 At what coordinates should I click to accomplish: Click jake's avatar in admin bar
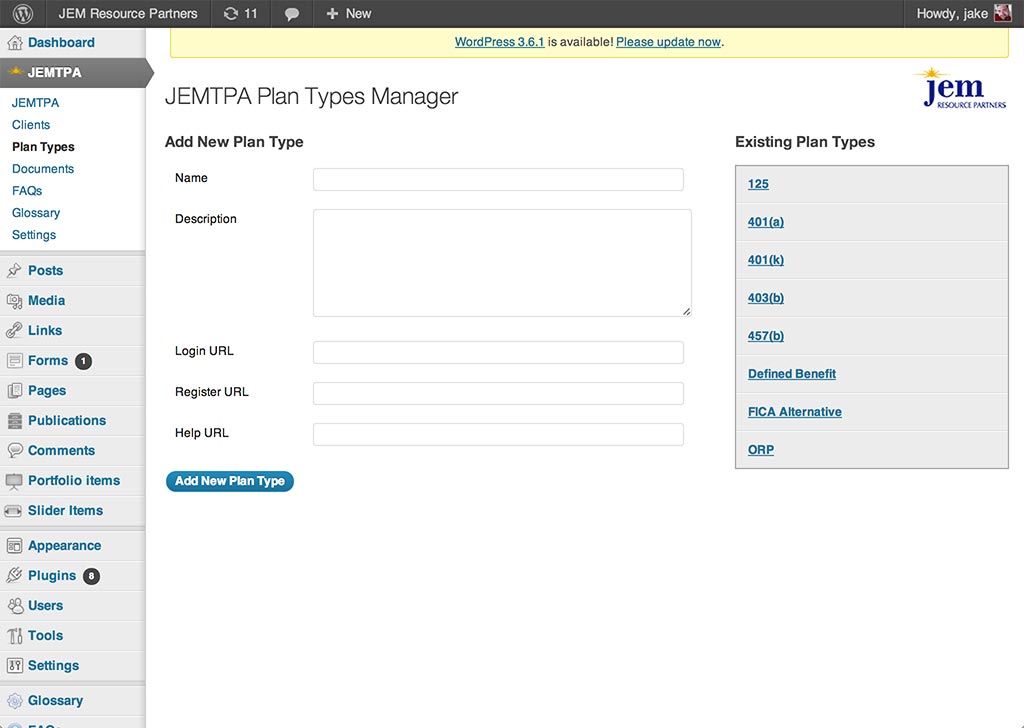click(x=1002, y=13)
